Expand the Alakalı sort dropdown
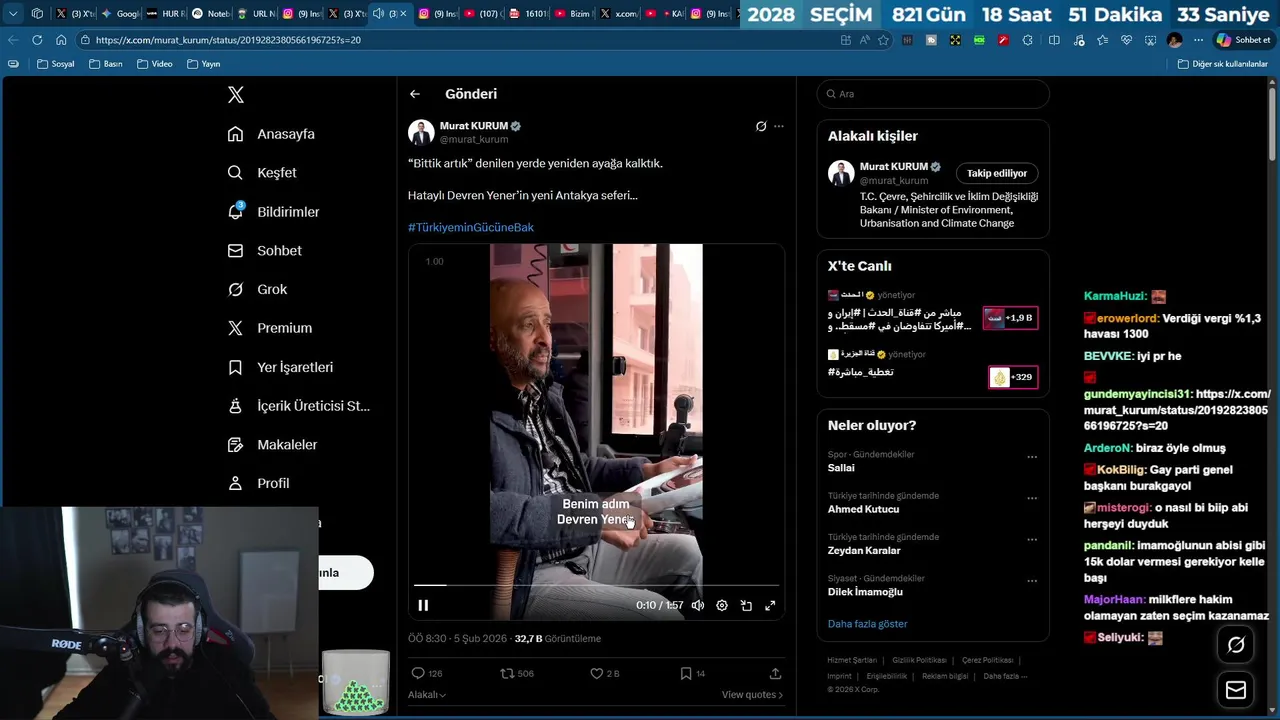The image size is (1280, 720). tap(427, 694)
